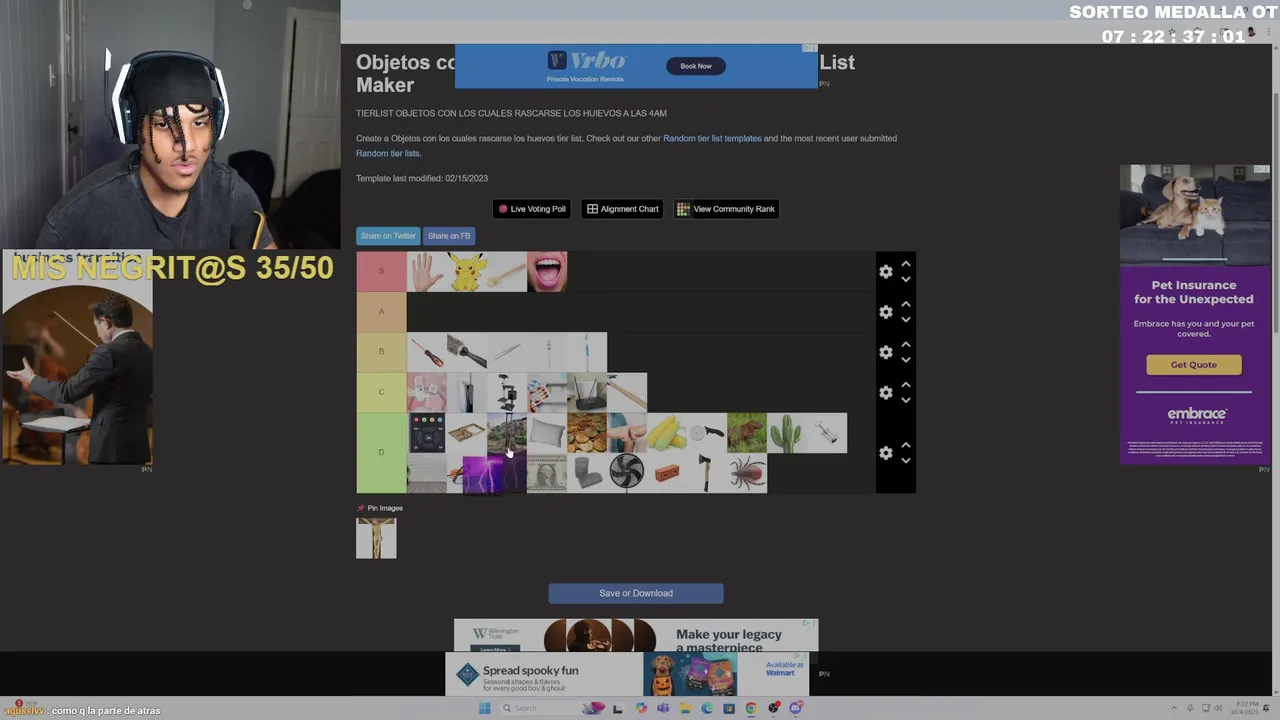Select the Pikachu image in S tier
Viewport: 1280px width, 720px height.
point(467,272)
